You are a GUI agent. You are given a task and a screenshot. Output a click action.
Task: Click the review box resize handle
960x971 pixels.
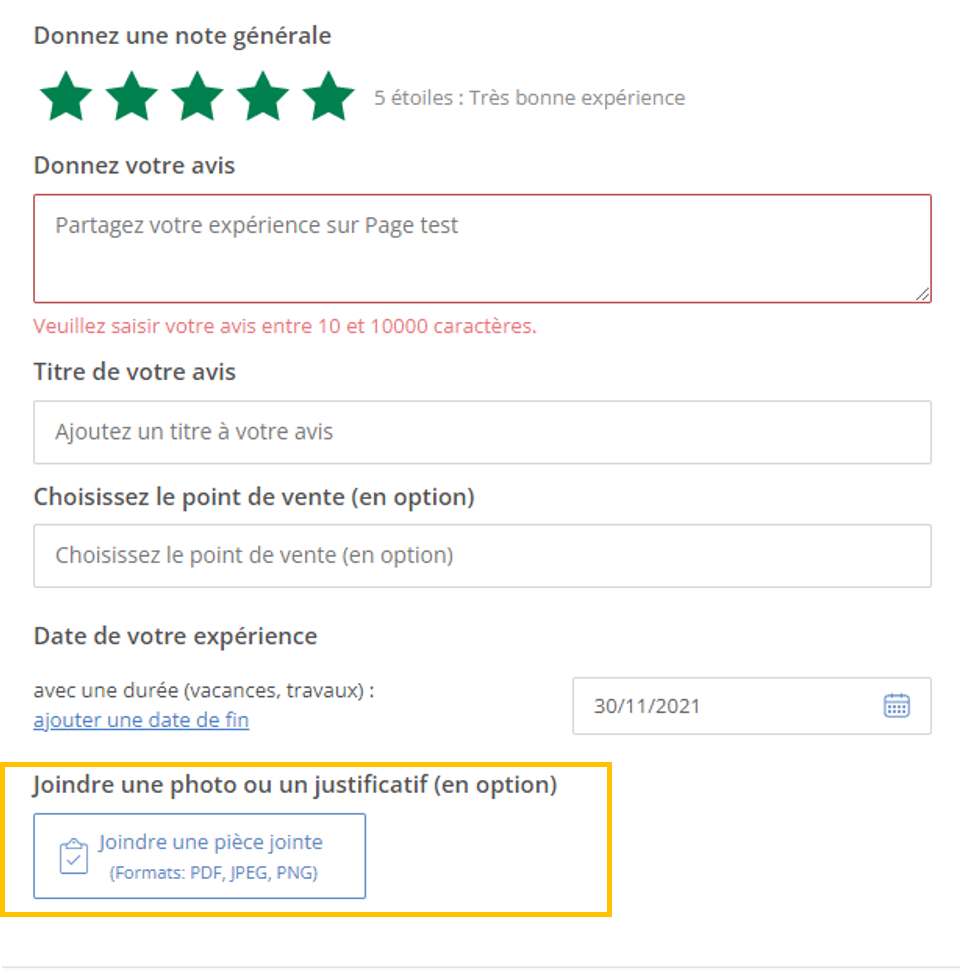coord(922,293)
